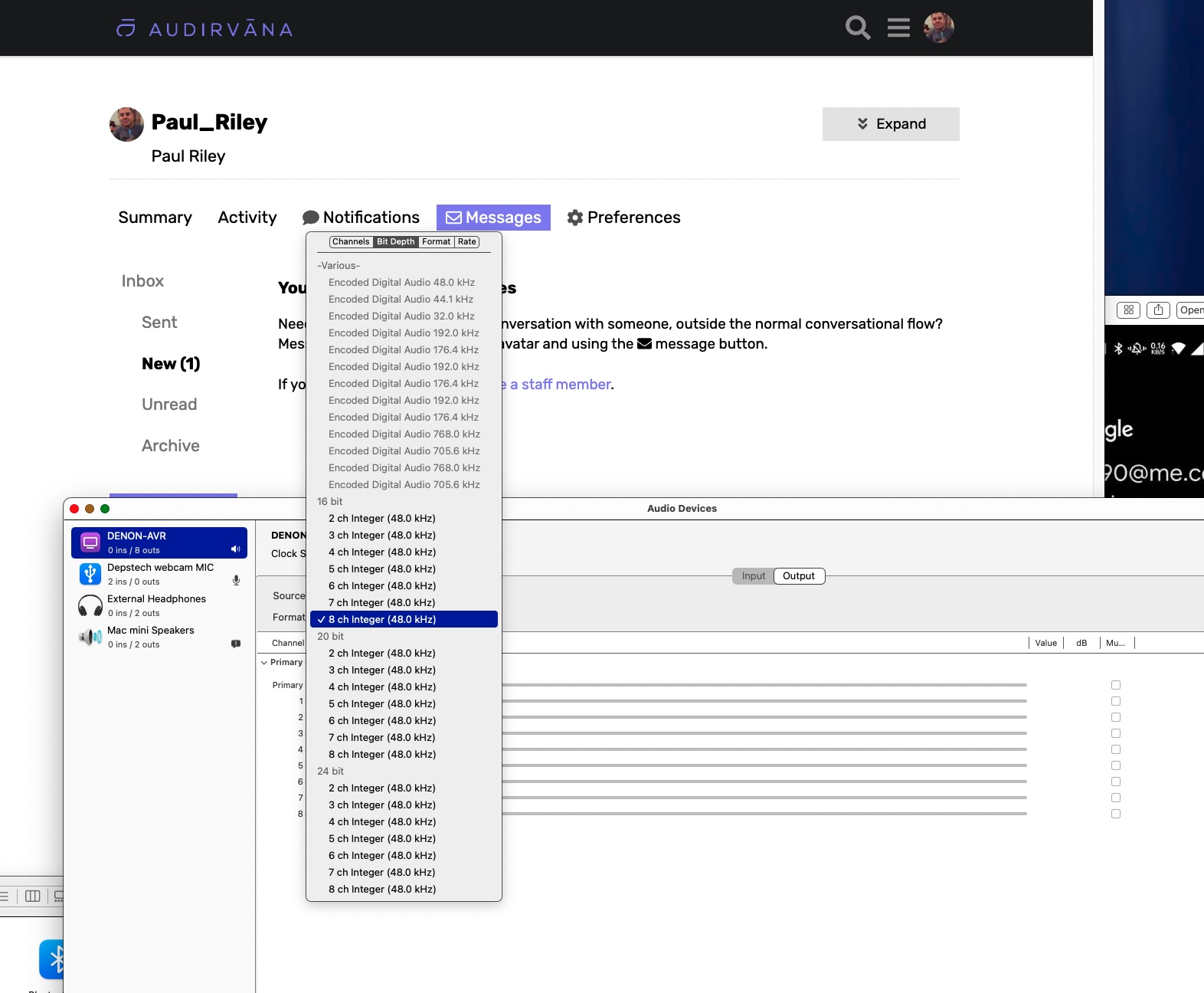Choose 24 bit 2 ch Integer (48.0 kHz)

pos(404,788)
